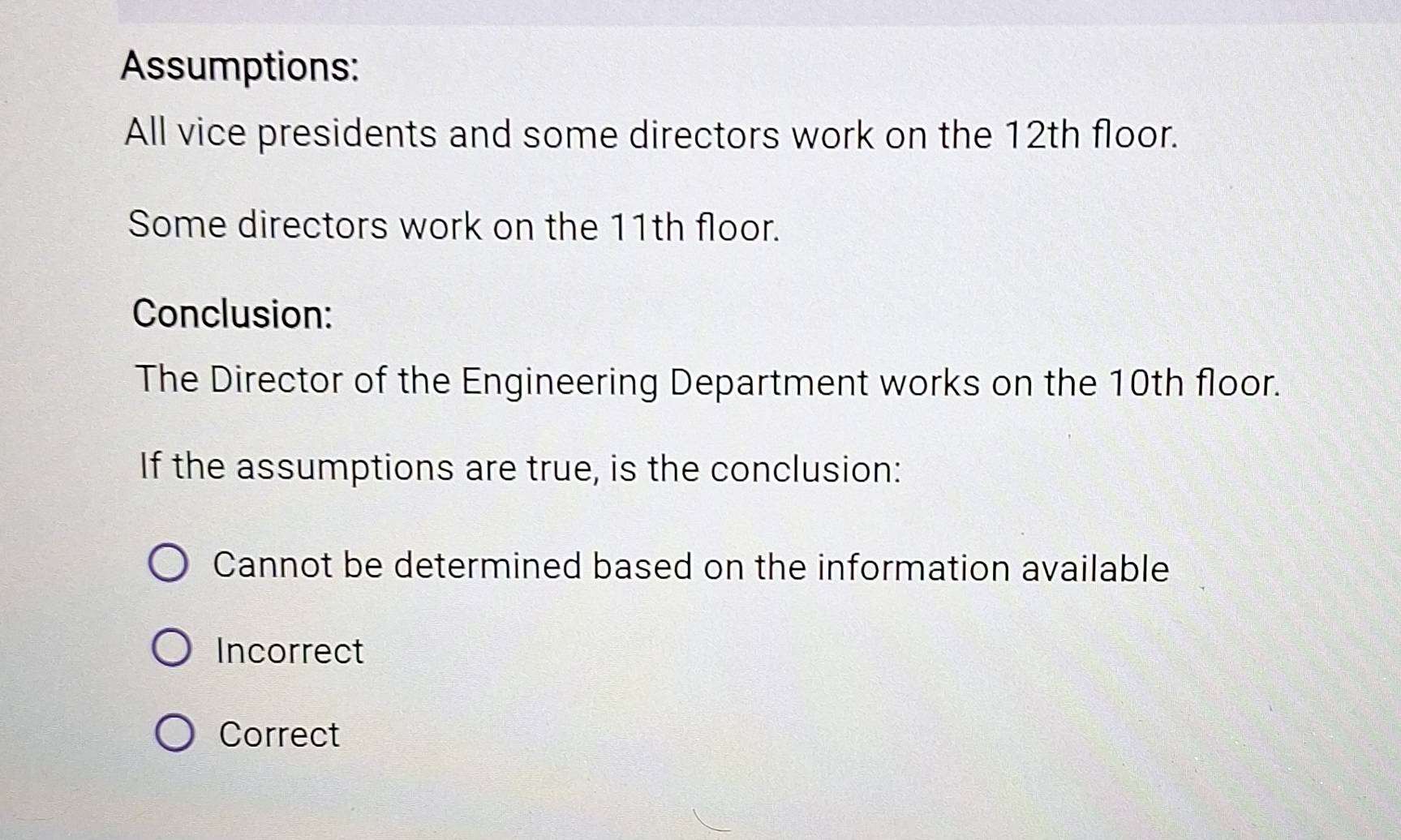Select the 'Correct' radio button
Viewport: 1401px width, 840px height.
[174, 733]
